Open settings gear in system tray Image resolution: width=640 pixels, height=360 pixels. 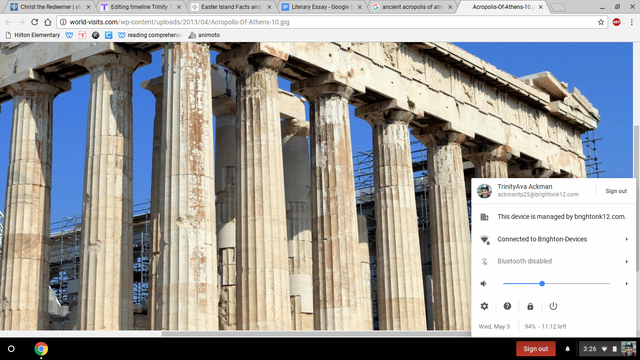click(x=484, y=306)
